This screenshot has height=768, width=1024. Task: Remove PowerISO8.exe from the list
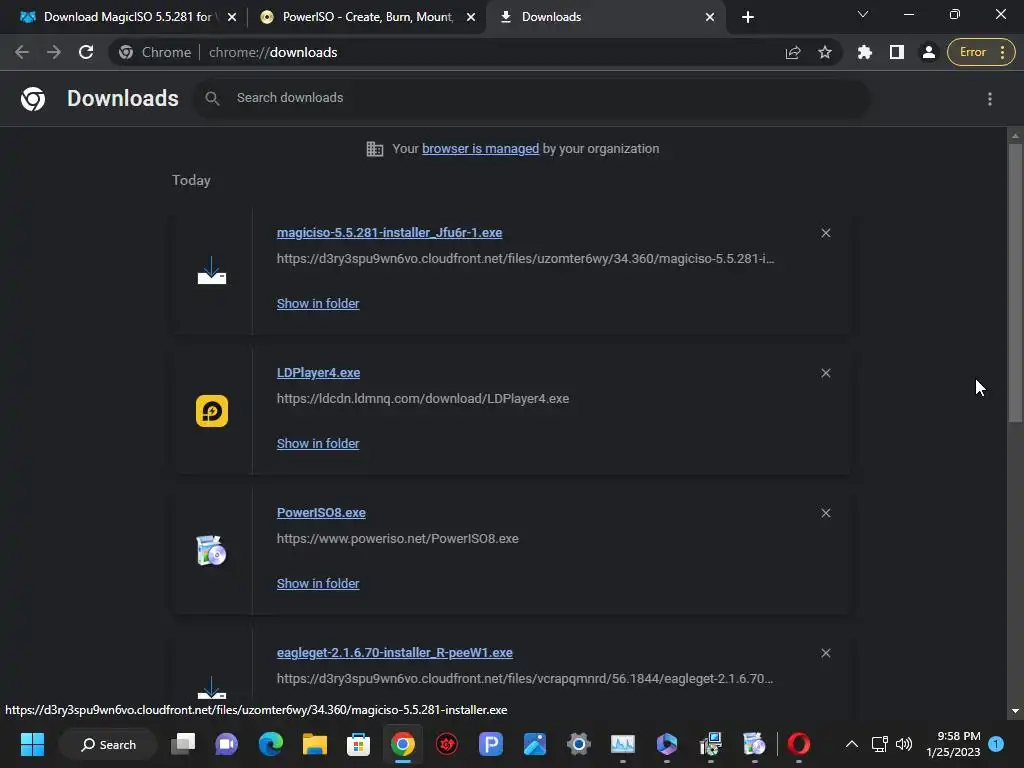pos(826,513)
